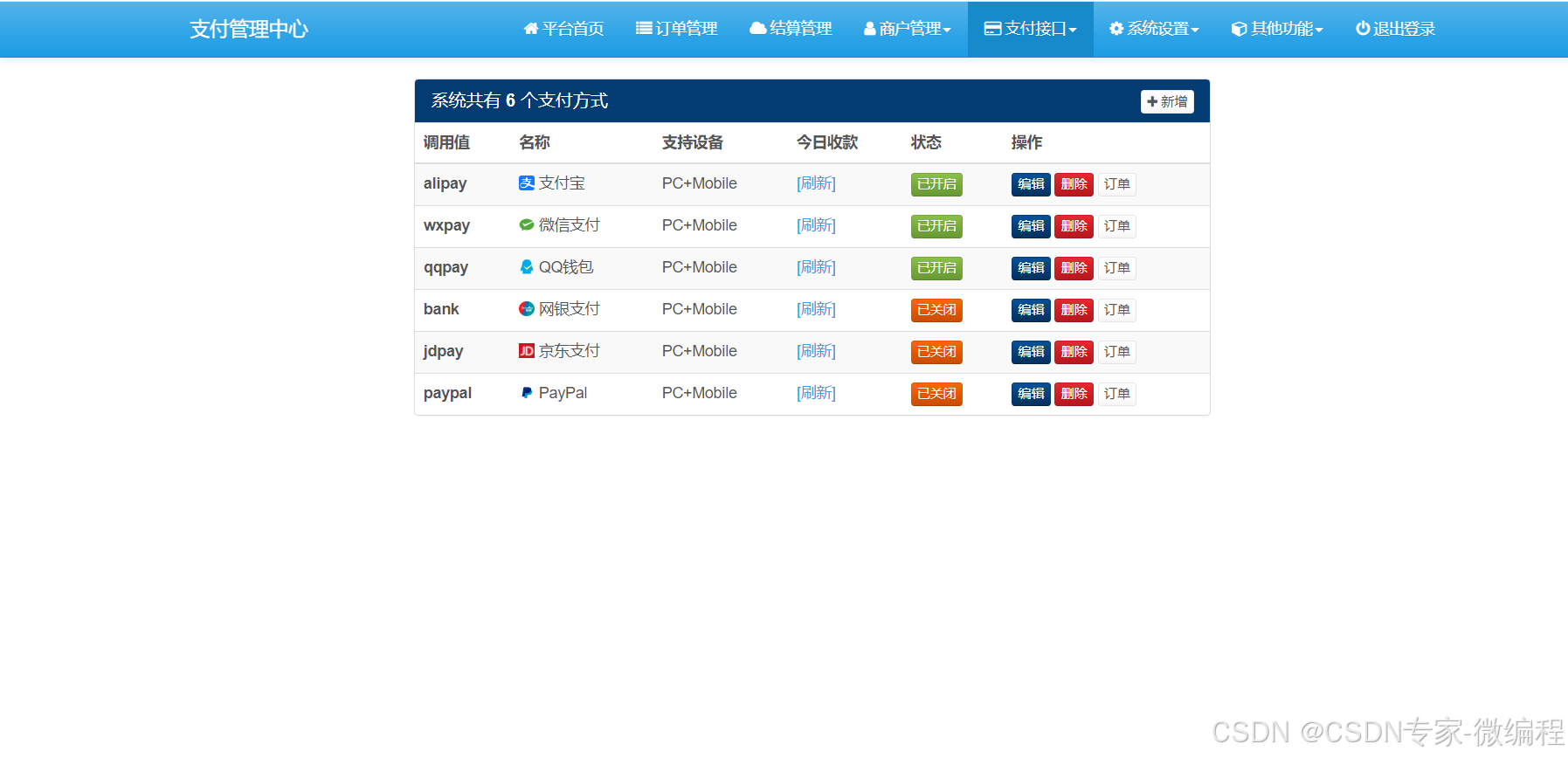Viewport: 1568px width, 758px height.
Task: Edit the qqpay payment method
Action: point(1031,268)
